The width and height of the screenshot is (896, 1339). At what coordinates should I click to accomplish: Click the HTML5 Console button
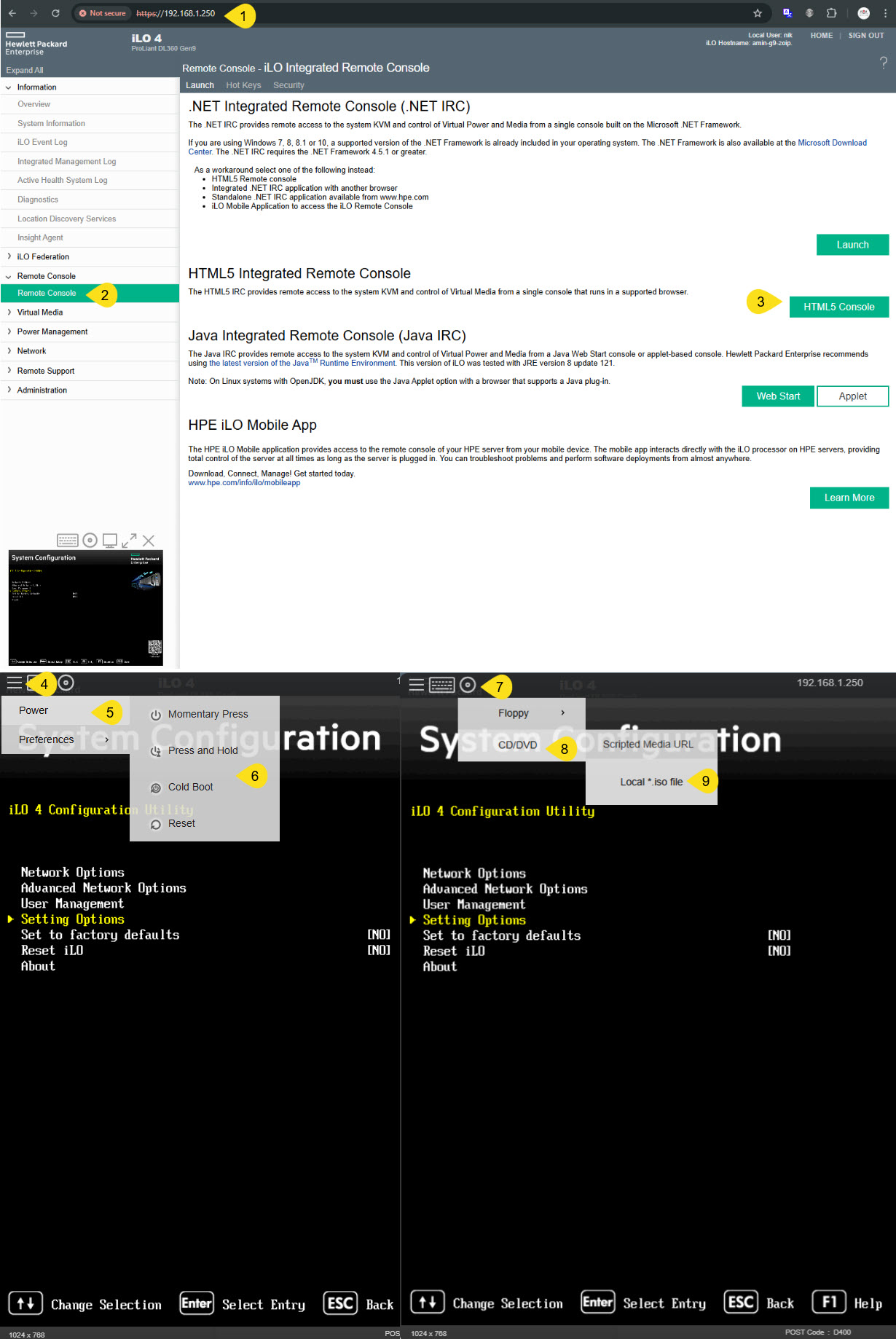(x=839, y=307)
